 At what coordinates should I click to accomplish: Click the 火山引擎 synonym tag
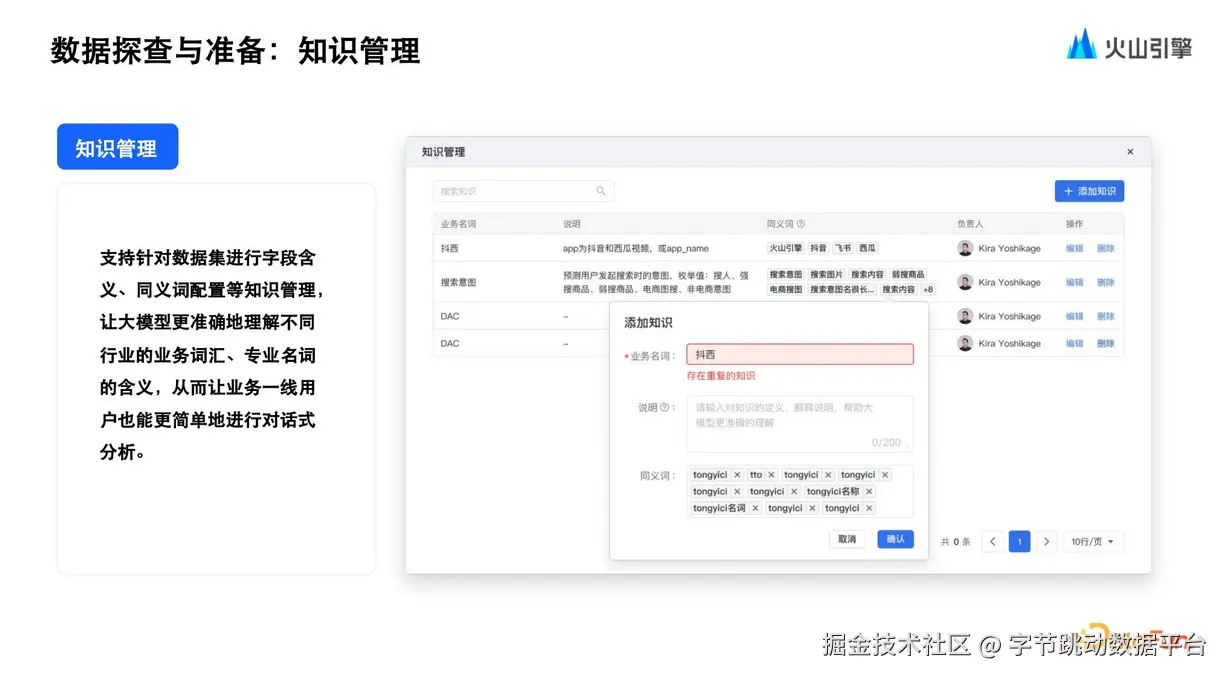tap(786, 248)
